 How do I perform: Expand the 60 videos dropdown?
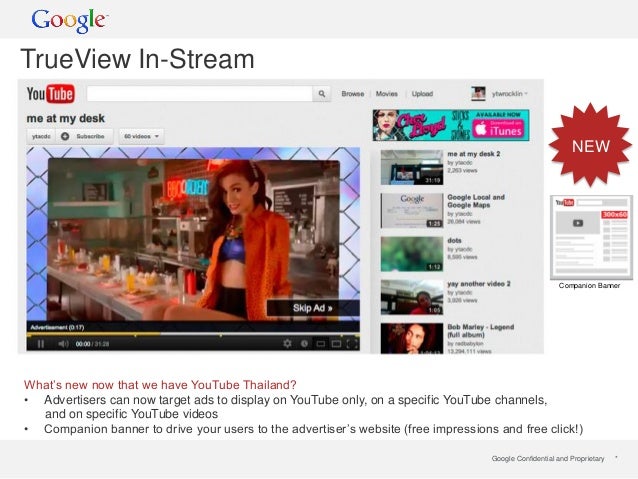pos(141,136)
